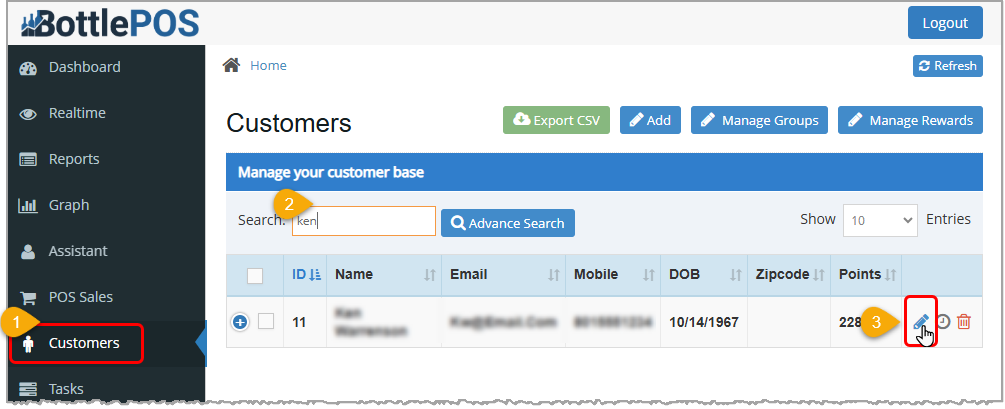Sort by Name column arrows
Image resolution: width=1005 pixels, height=409 pixels.
pyautogui.click(x=430, y=275)
